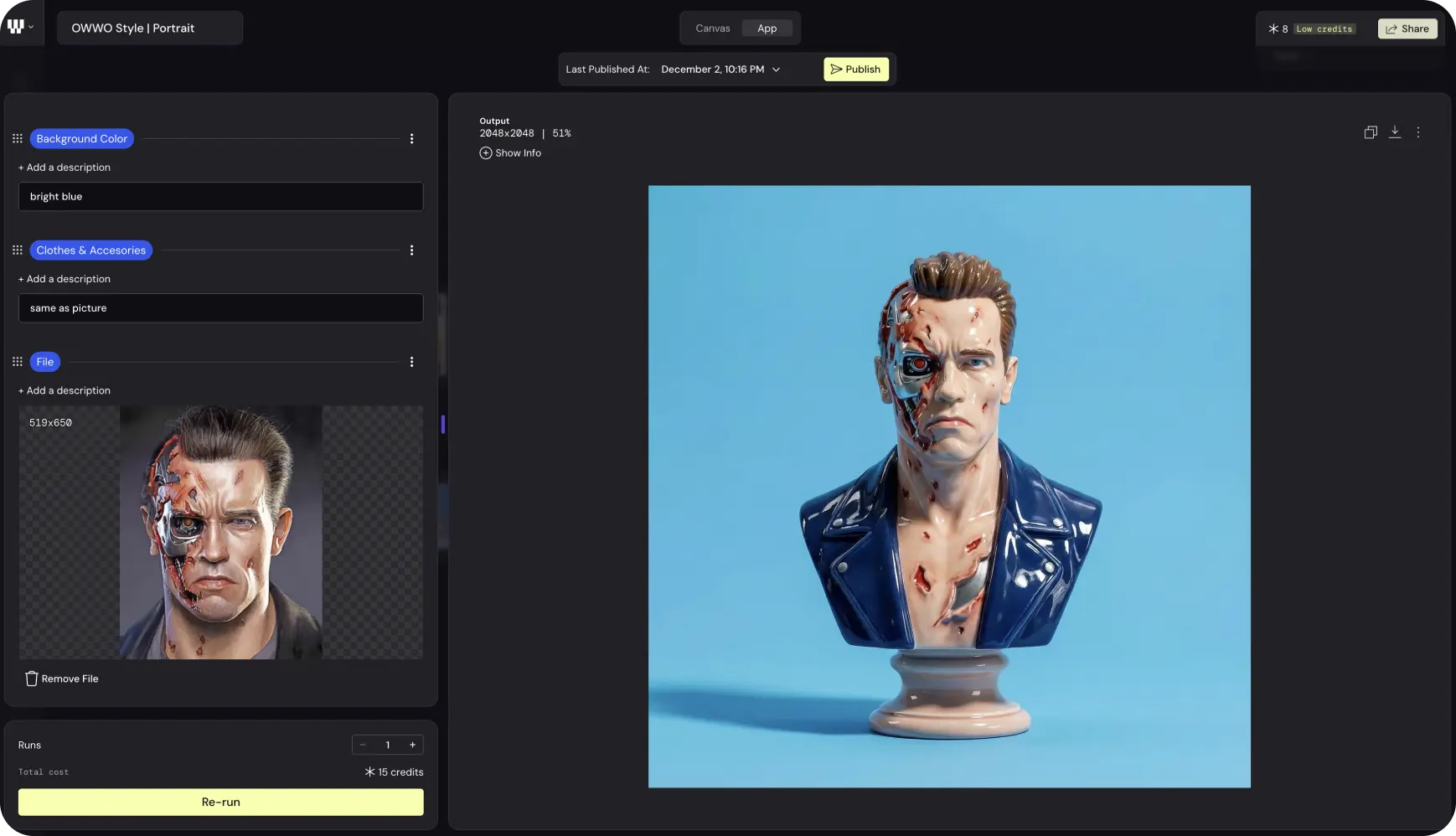Image resolution: width=1456 pixels, height=836 pixels.
Task: Click the Share button
Action: click(1407, 28)
